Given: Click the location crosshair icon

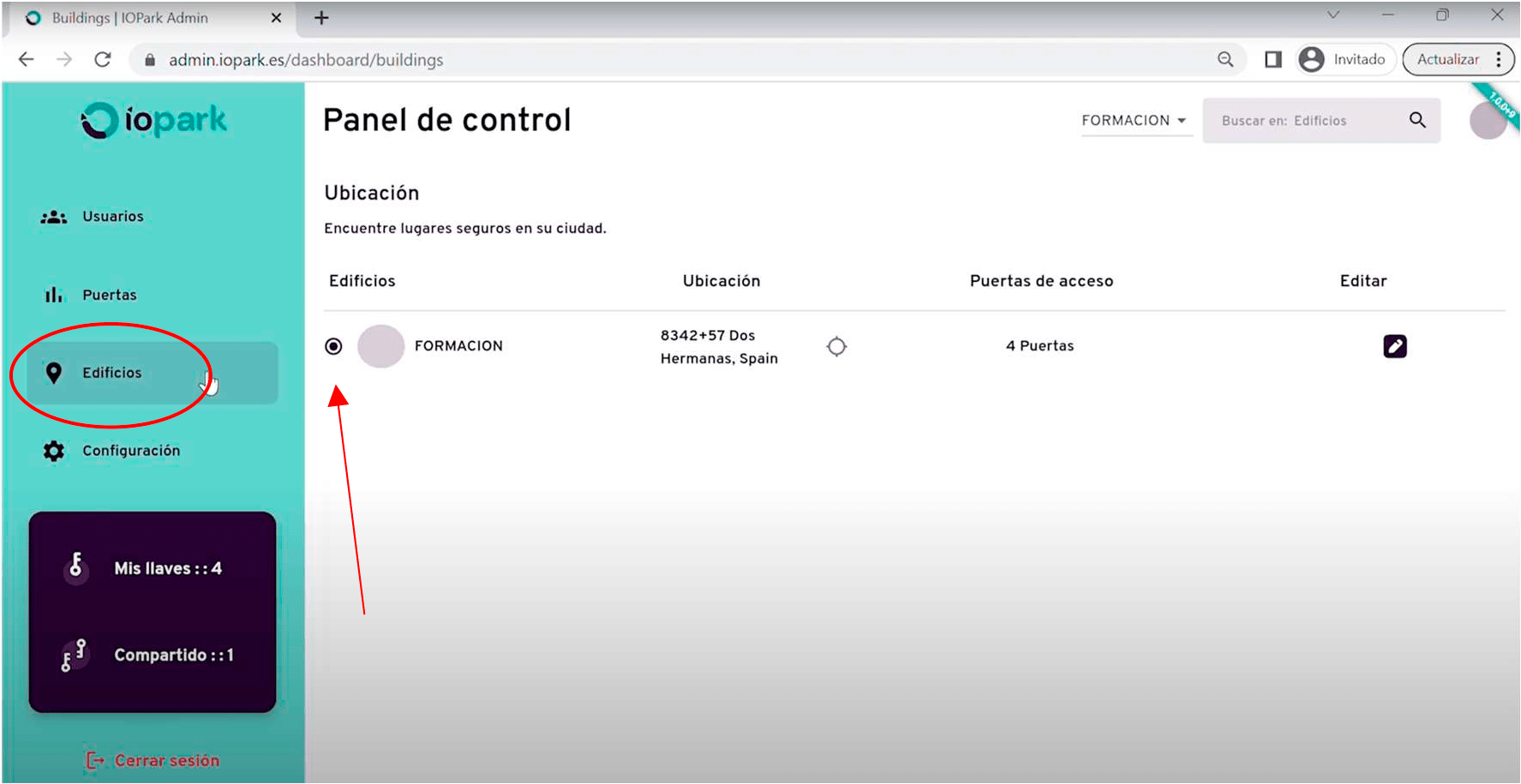Looking at the screenshot, I should click(836, 346).
